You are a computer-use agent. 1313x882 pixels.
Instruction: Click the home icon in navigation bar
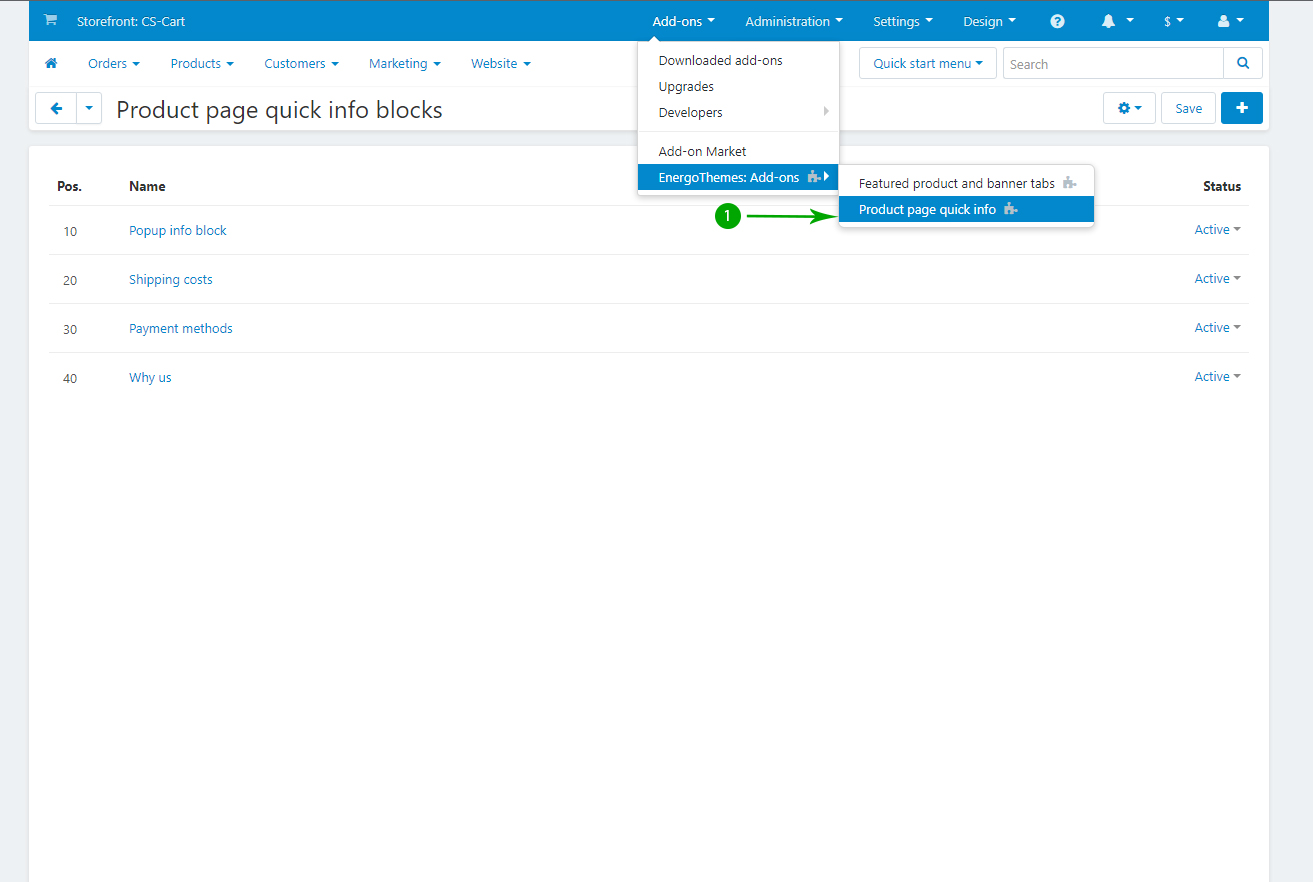(51, 63)
